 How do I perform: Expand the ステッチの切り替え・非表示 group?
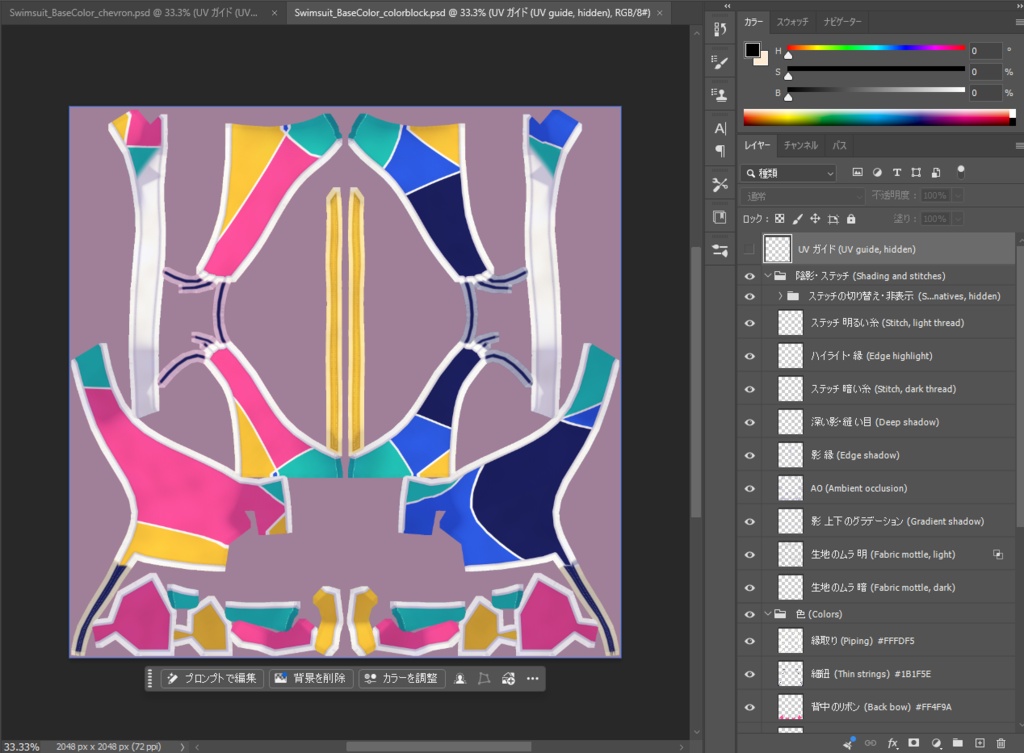coord(780,296)
